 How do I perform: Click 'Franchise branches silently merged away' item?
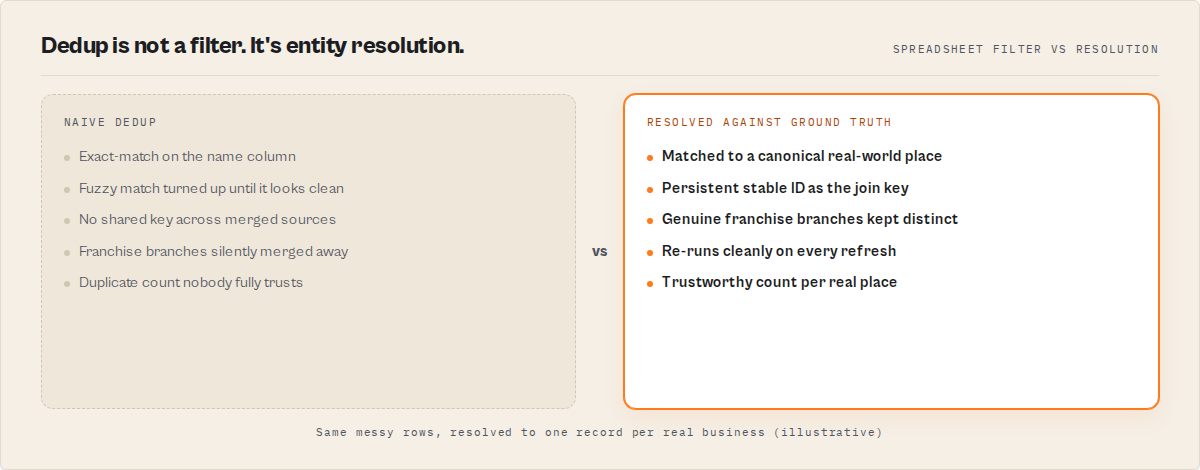pos(214,251)
